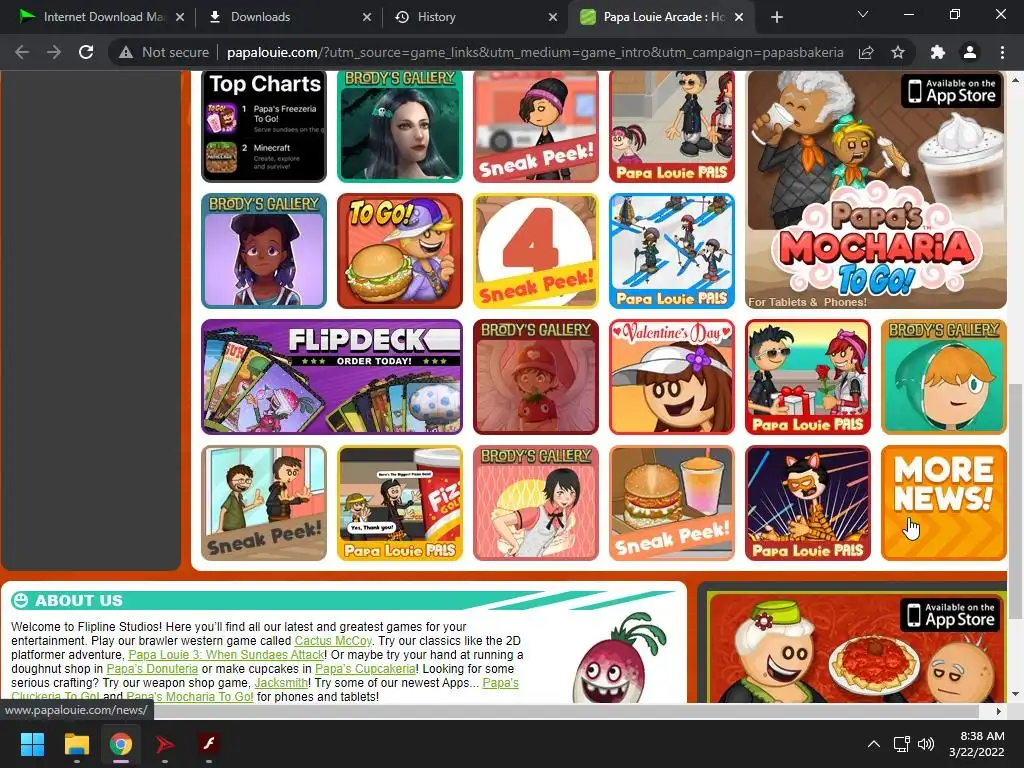Image resolution: width=1024 pixels, height=768 pixels.
Task: Close the Internet Download Manager tab
Action: point(180,17)
